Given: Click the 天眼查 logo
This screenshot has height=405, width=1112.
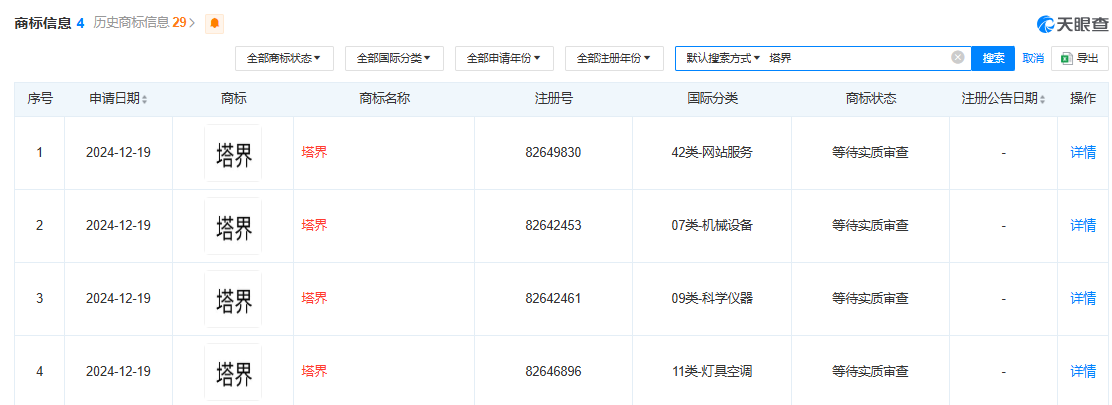Looking at the screenshot, I should coord(1072,24).
